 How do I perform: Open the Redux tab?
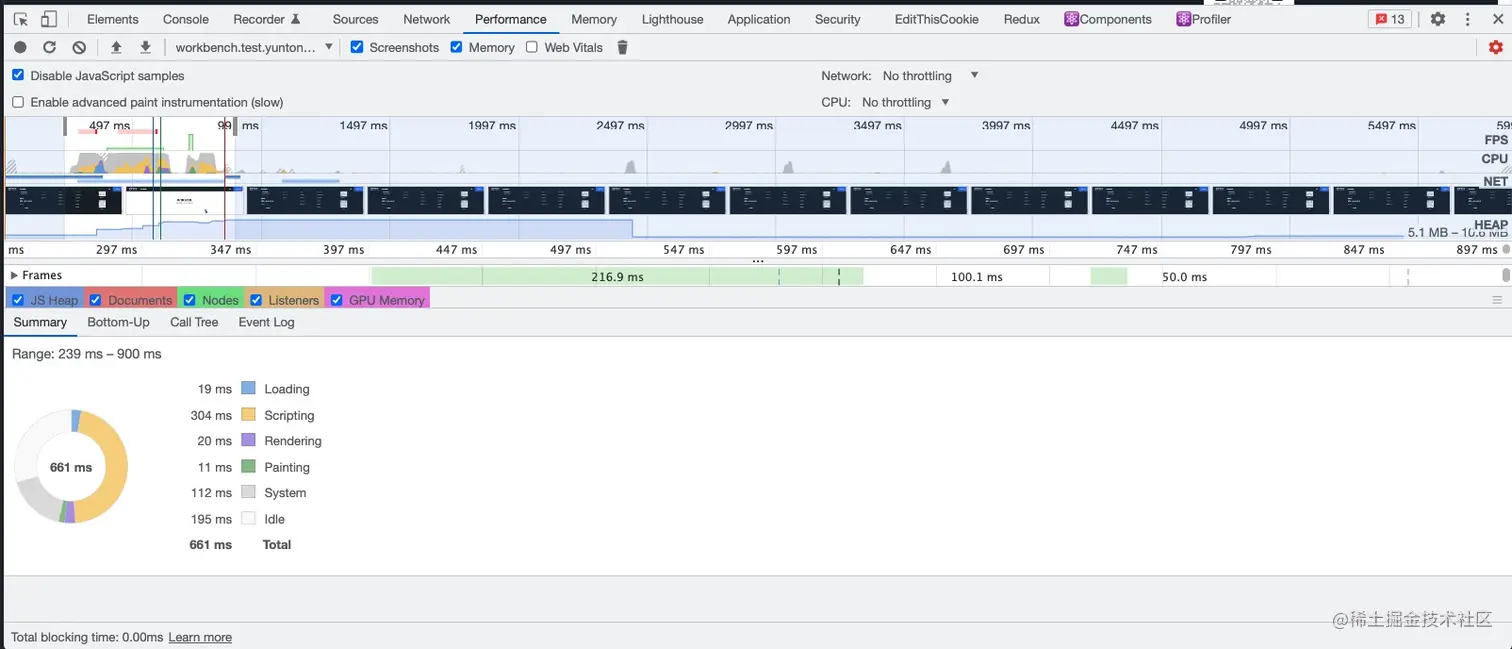click(1022, 19)
